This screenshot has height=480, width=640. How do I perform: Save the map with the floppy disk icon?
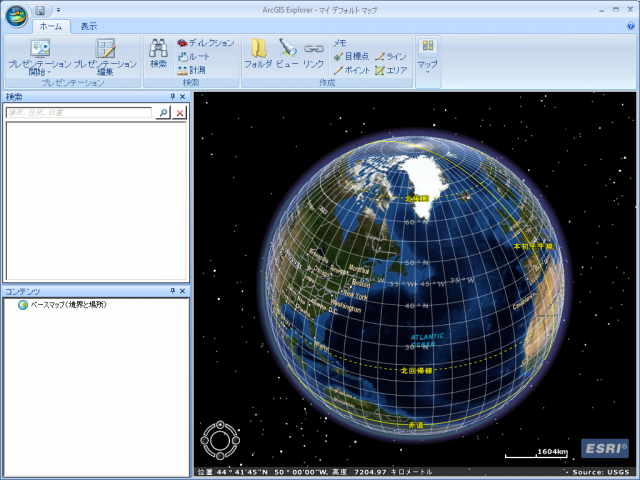(x=40, y=11)
